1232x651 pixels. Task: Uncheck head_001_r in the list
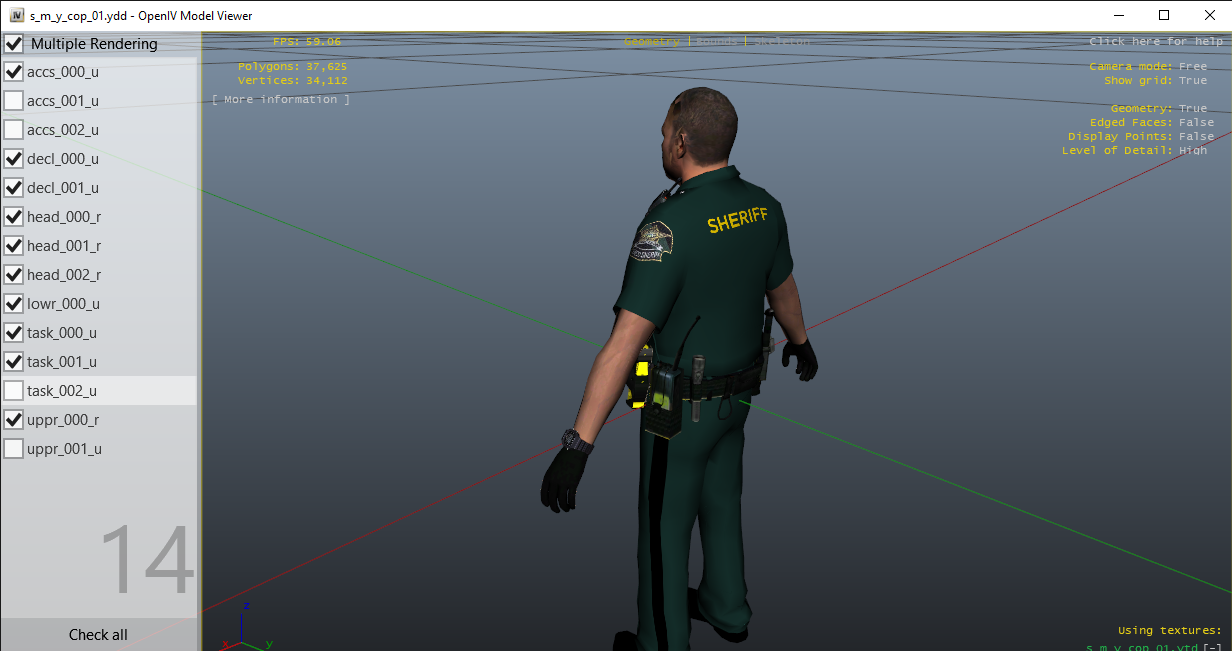(14, 246)
